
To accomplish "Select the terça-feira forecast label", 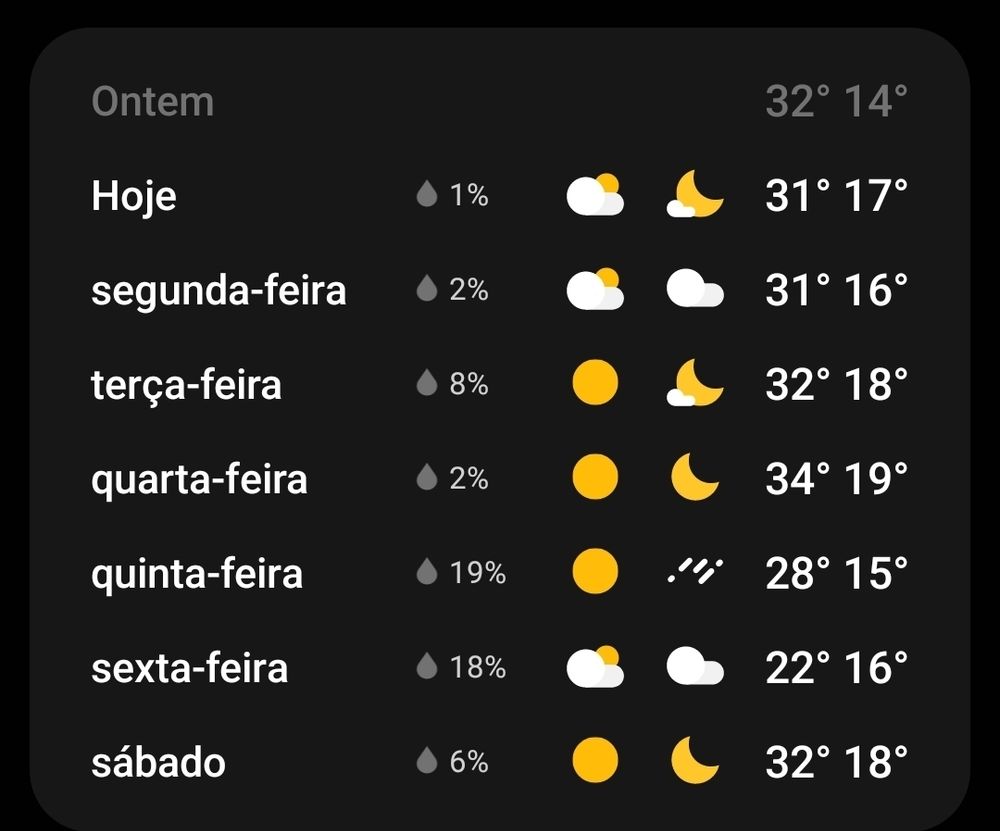I will [x=186, y=385].
